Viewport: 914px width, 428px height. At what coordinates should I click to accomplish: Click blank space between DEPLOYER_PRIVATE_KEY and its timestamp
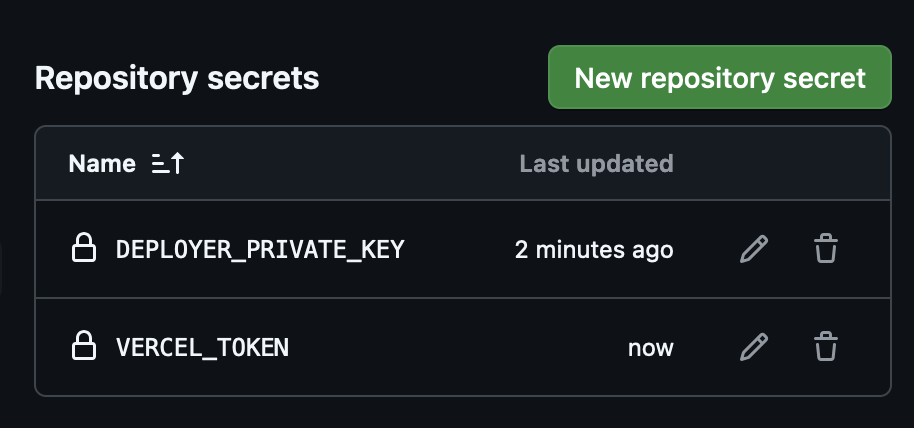click(x=459, y=249)
